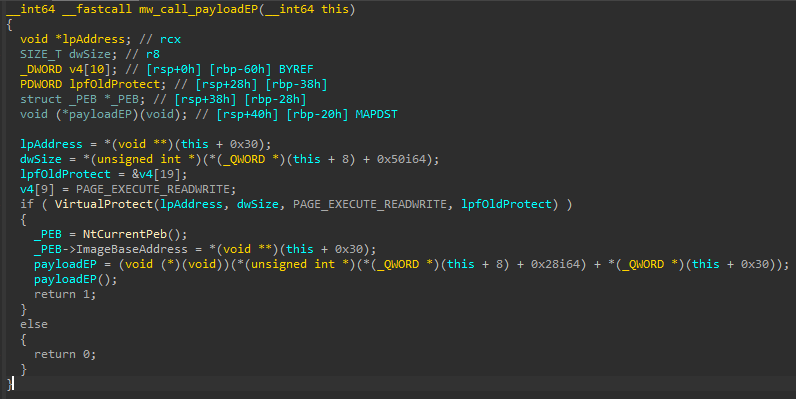Click the 'else' keyword
Image resolution: width=796 pixels, height=399 pixels.
[34, 324]
